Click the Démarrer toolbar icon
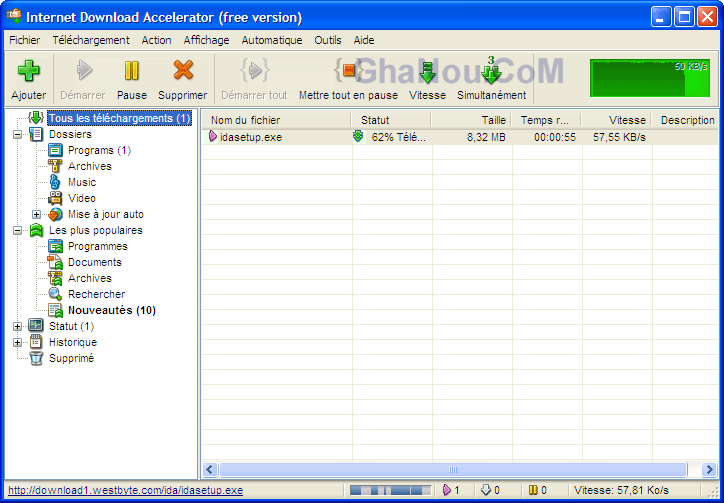The width and height of the screenshot is (724, 503). pyautogui.click(x=84, y=71)
